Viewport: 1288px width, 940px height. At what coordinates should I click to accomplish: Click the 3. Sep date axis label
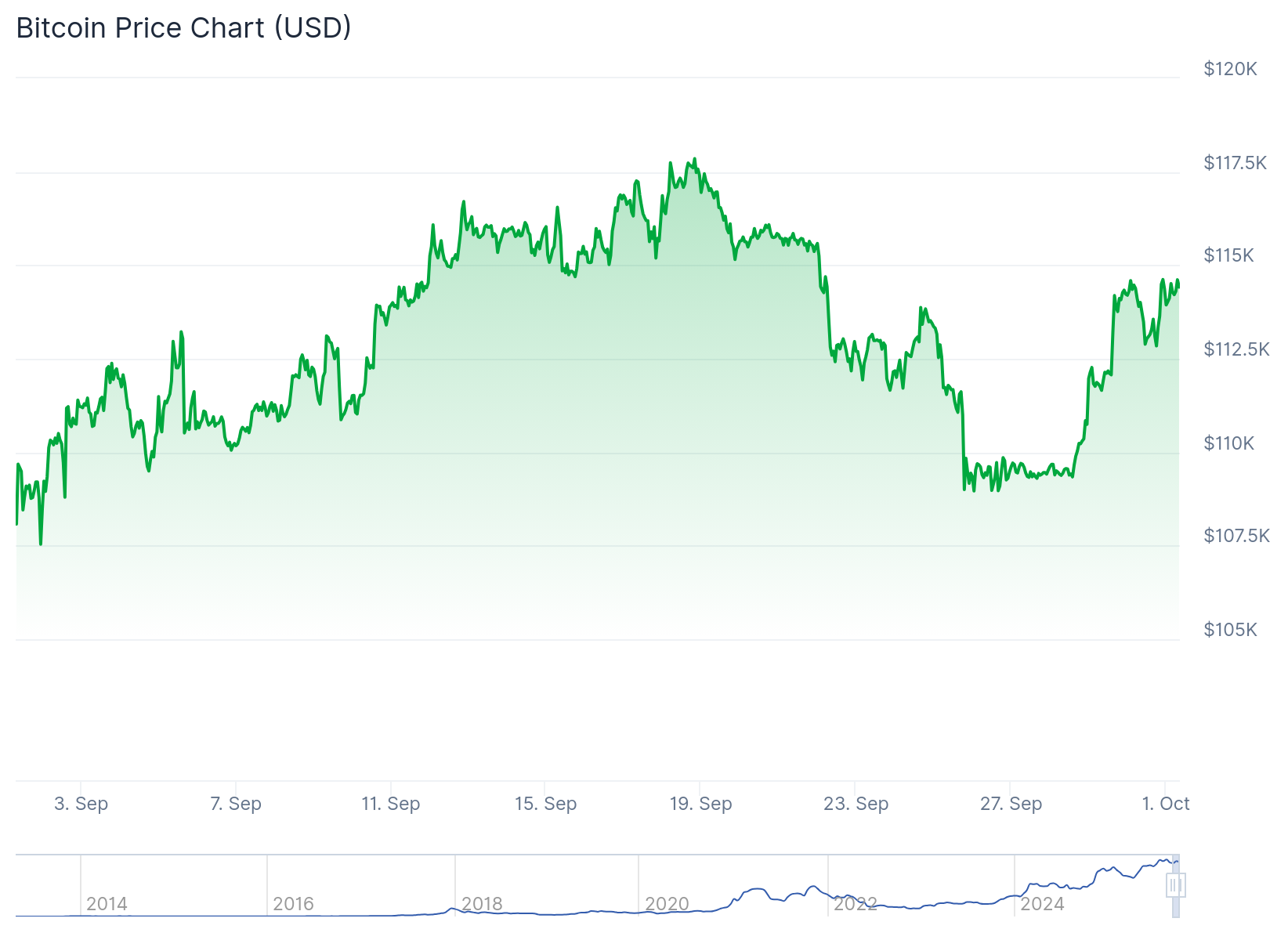point(81,804)
